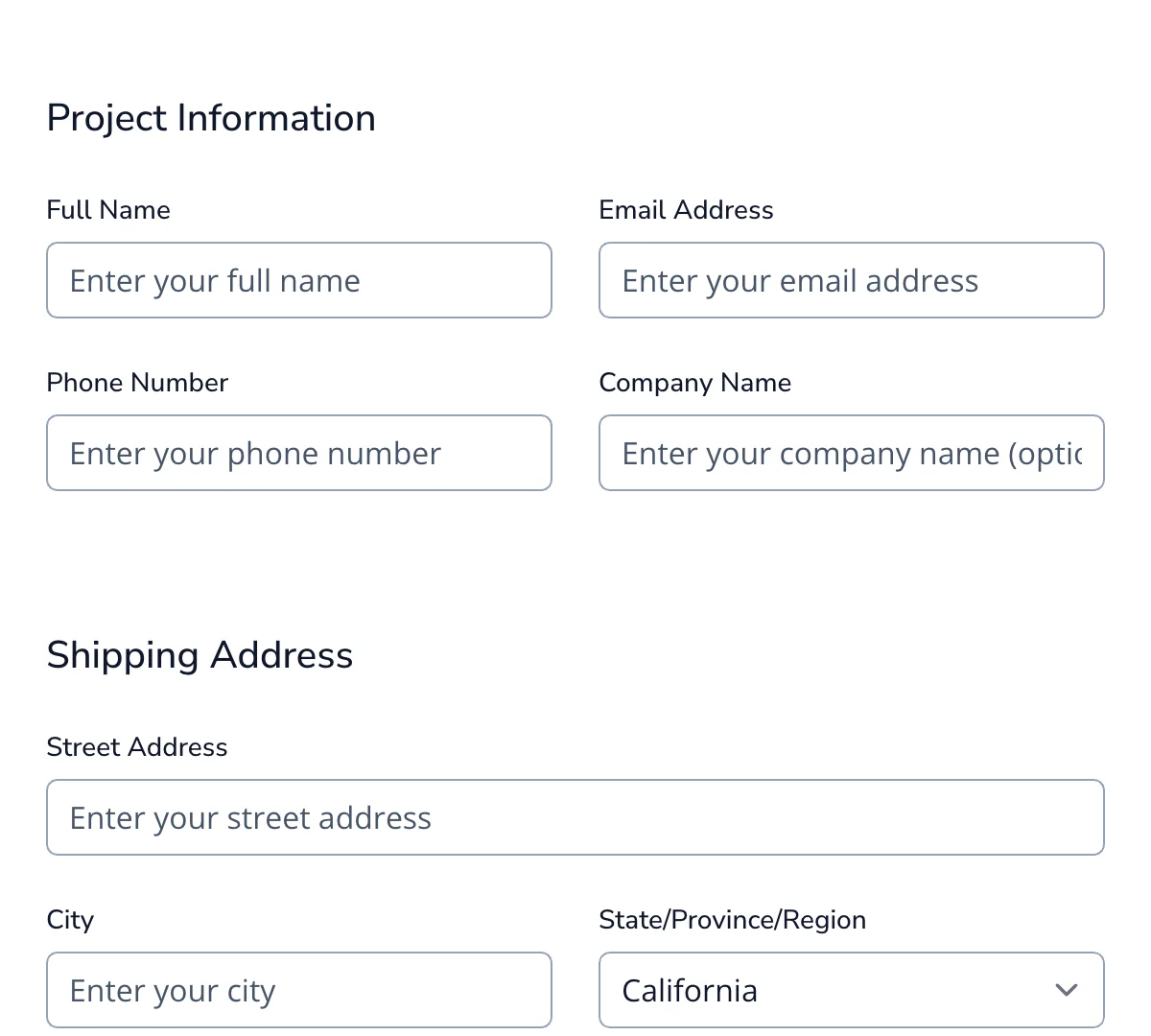Click the Full Name input field
1151x1036 pixels.
click(x=299, y=280)
